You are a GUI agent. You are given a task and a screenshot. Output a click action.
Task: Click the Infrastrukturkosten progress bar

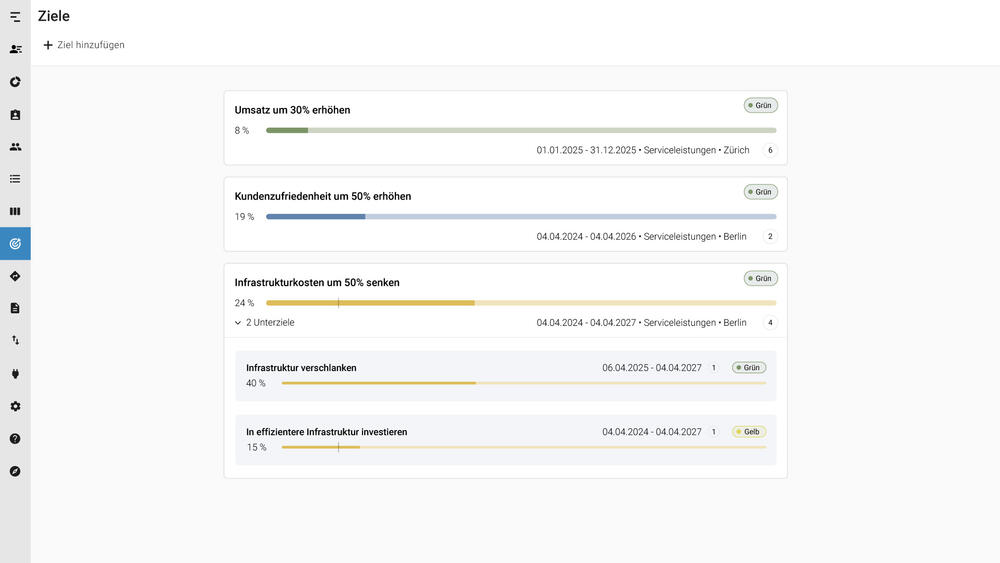[x=520, y=303]
